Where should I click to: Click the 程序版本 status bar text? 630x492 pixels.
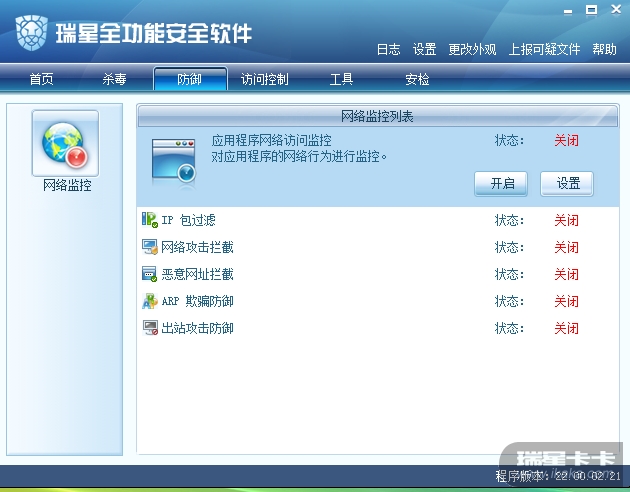[558, 476]
